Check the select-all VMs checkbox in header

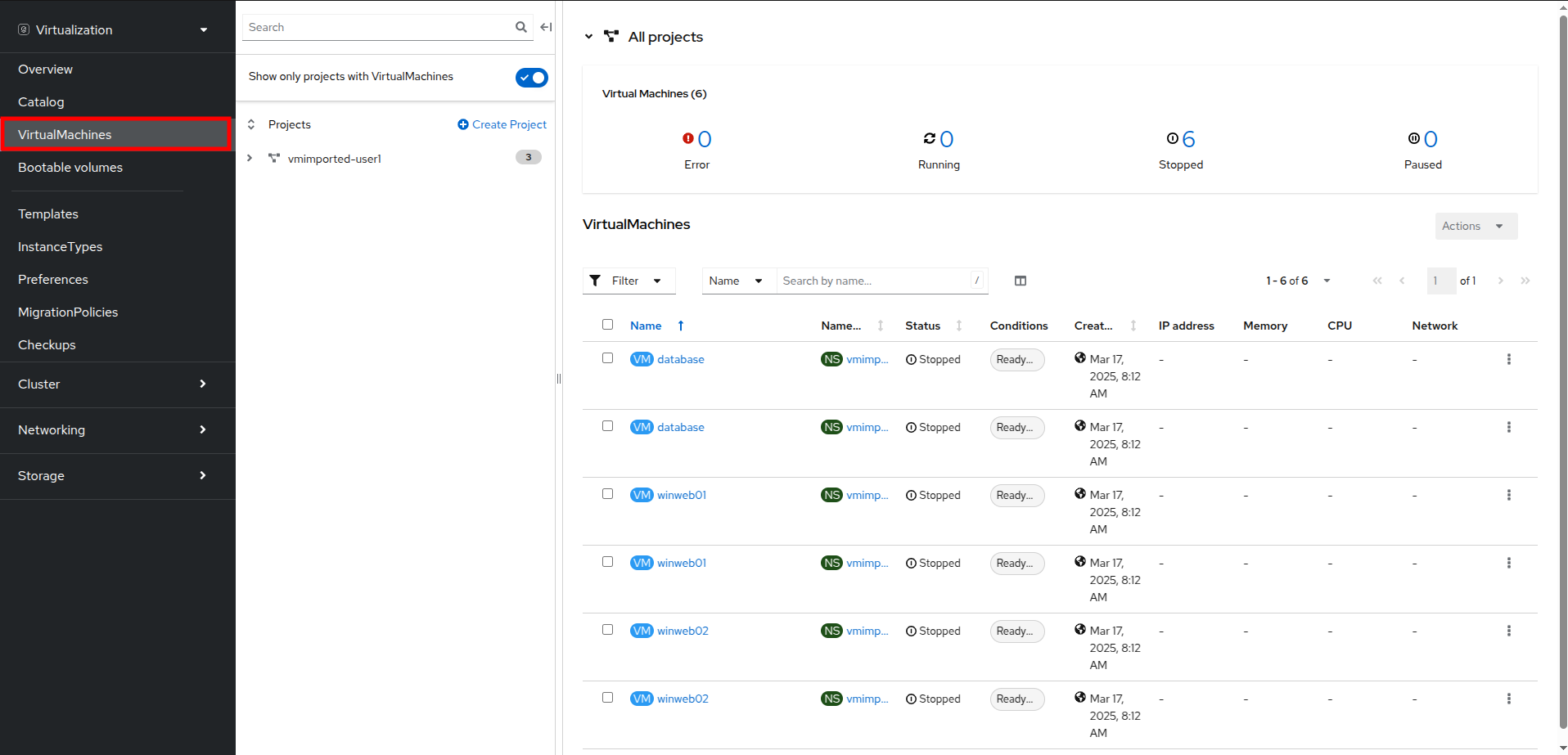click(607, 325)
